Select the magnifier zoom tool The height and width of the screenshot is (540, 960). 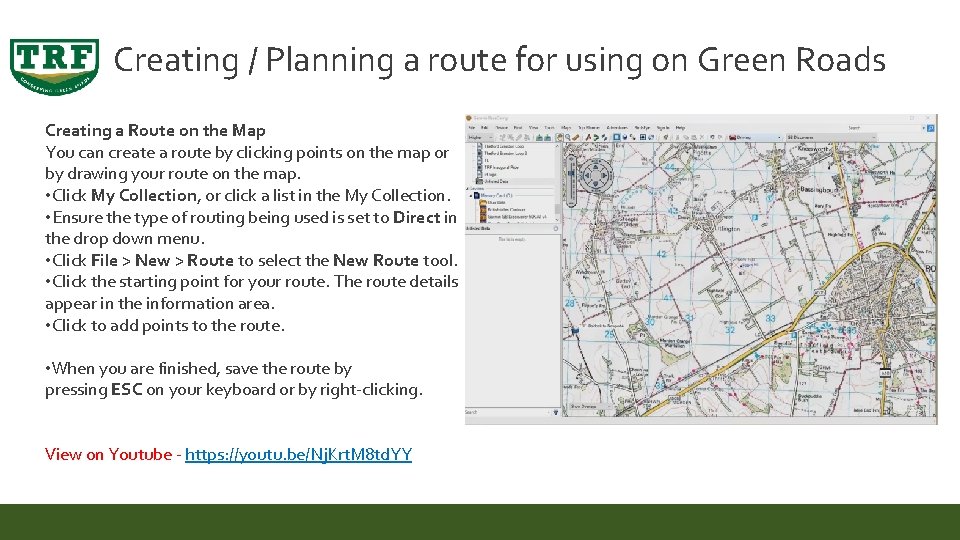pos(568,137)
